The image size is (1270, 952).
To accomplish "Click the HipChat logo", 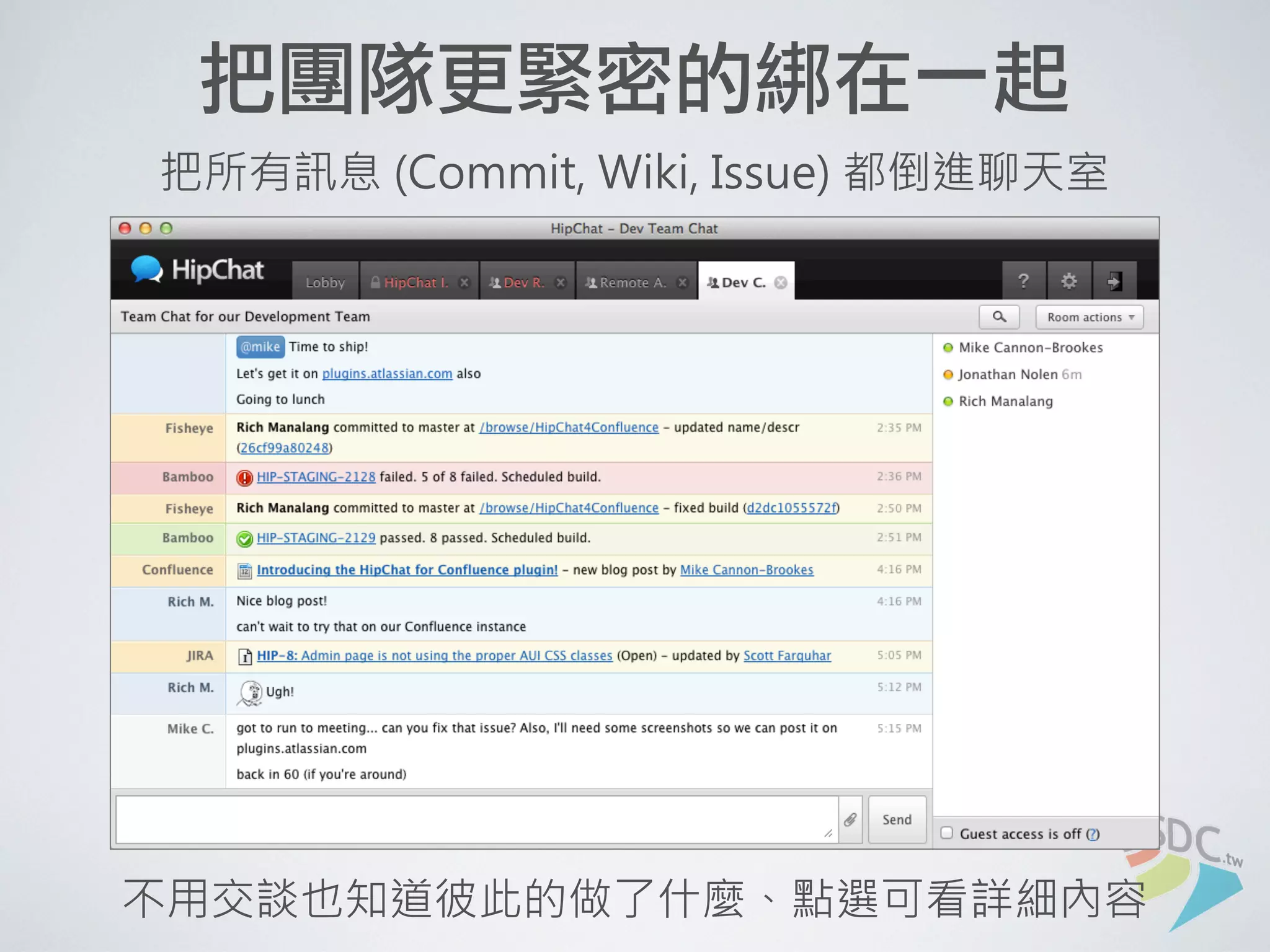I will (x=197, y=270).
